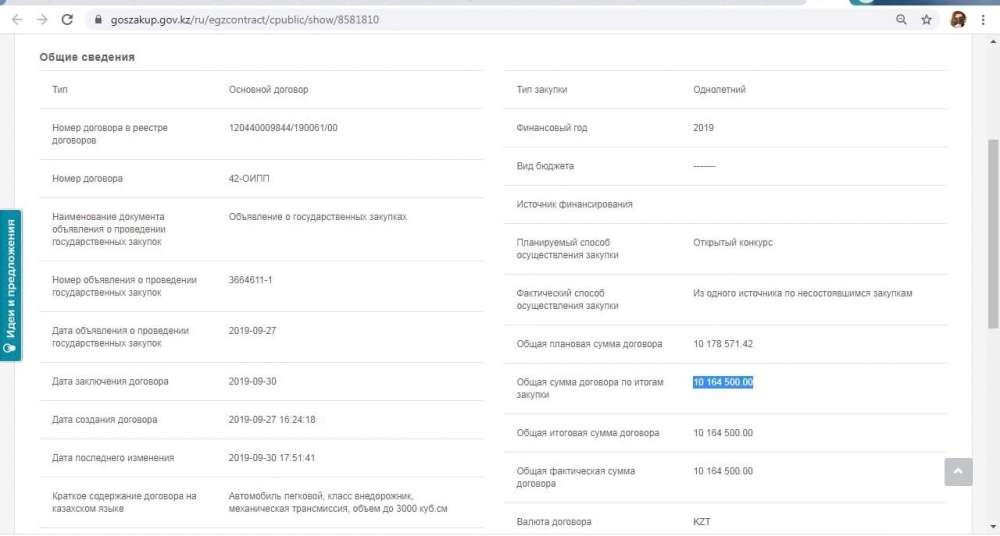Click the highlighted amount 10 164 500.00
Viewport: 1000px width, 536px height.
(x=723, y=382)
